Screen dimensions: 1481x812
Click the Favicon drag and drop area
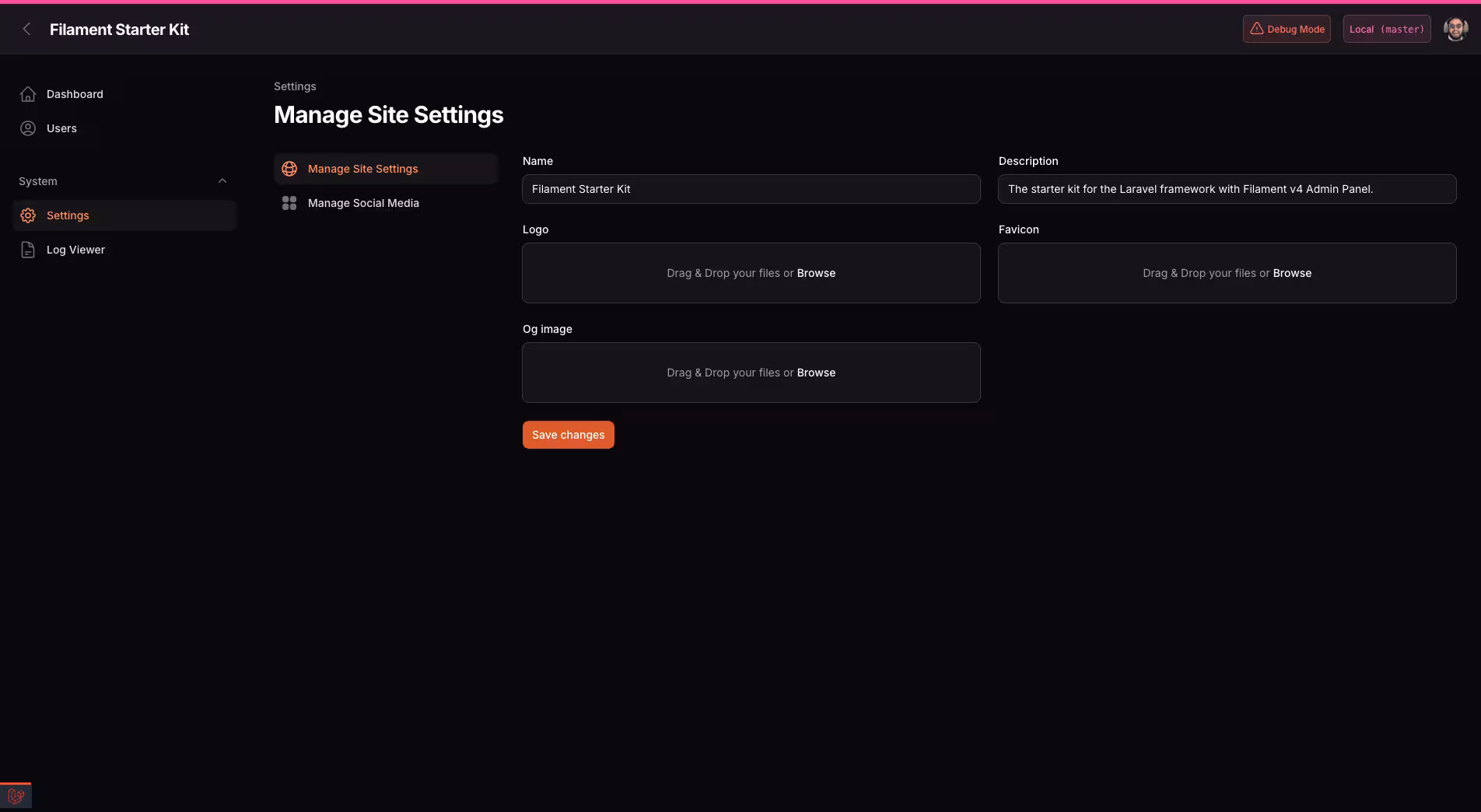point(1227,273)
